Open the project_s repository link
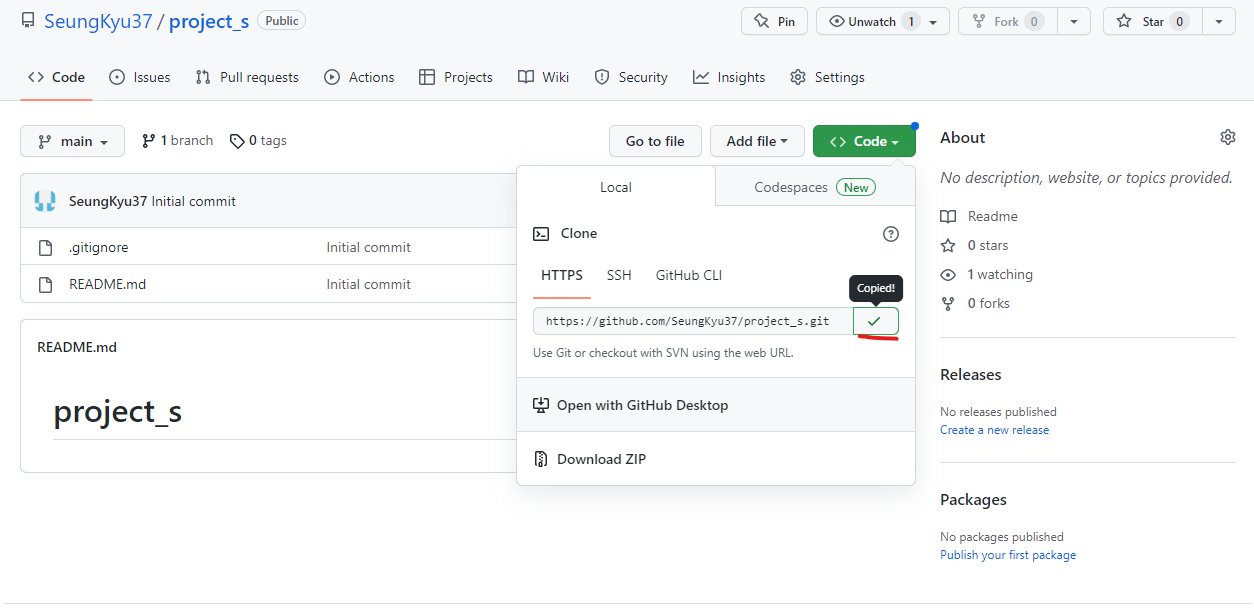The height and width of the screenshot is (612, 1254). point(209,21)
